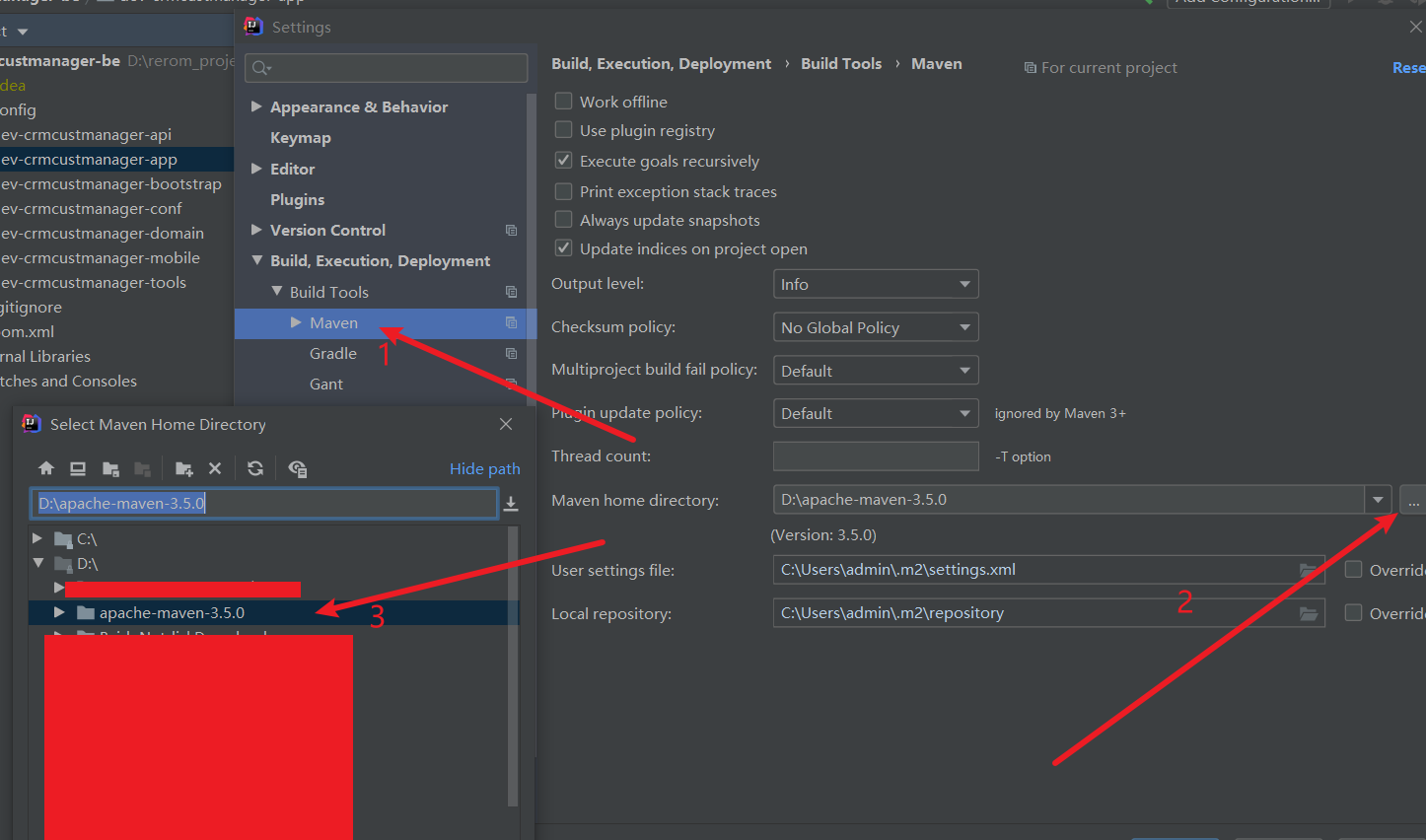The height and width of the screenshot is (840, 1426).
Task: Click path field in Maven Home dialog
Action: [264, 503]
